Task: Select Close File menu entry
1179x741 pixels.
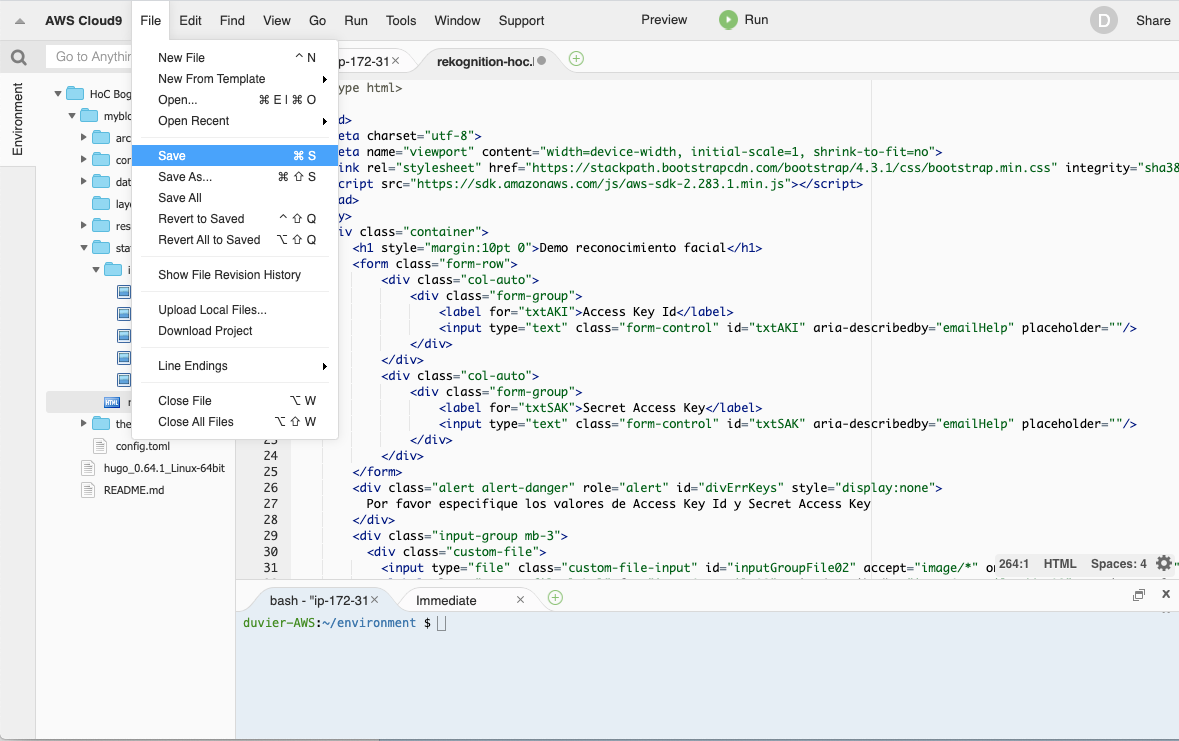Action: click(x=235, y=401)
